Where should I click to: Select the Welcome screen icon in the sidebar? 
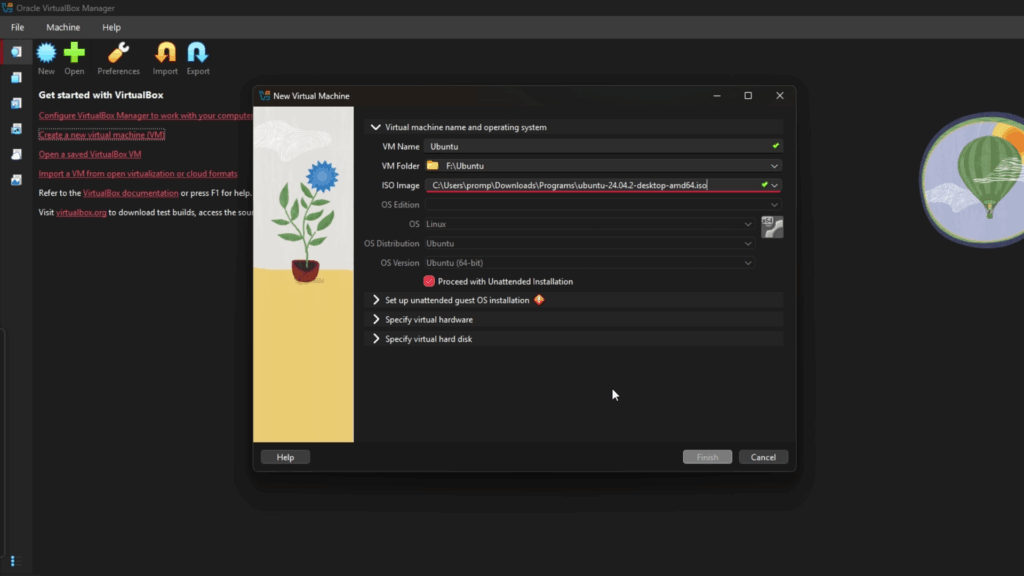coord(13,51)
